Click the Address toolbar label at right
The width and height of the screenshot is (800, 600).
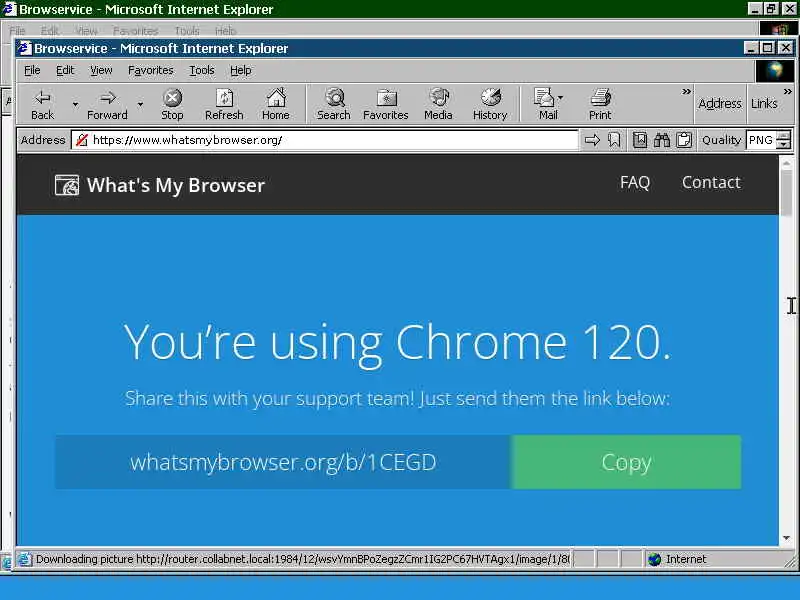719,104
